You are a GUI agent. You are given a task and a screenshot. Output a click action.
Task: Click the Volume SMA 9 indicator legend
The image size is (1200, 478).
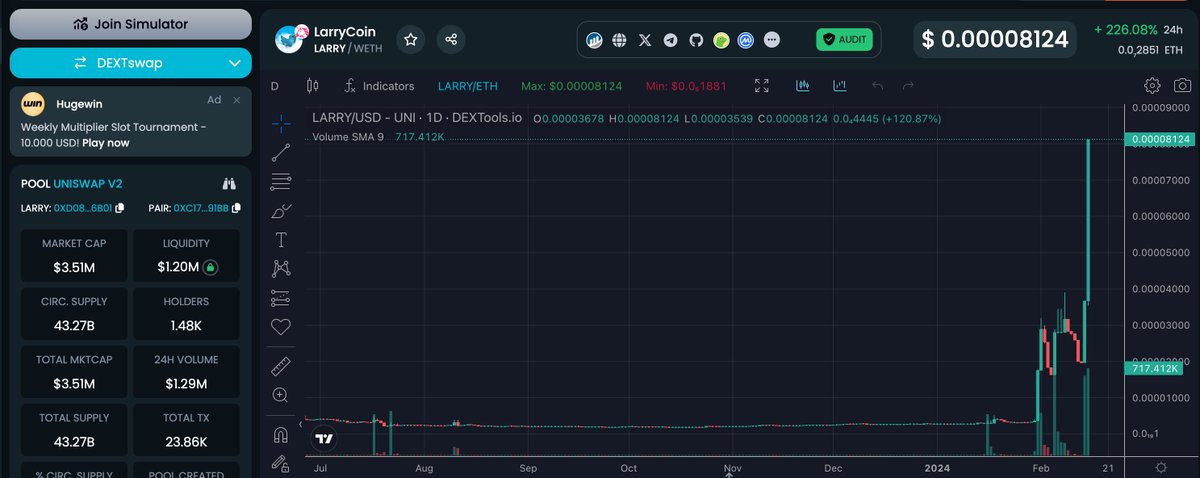348,136
